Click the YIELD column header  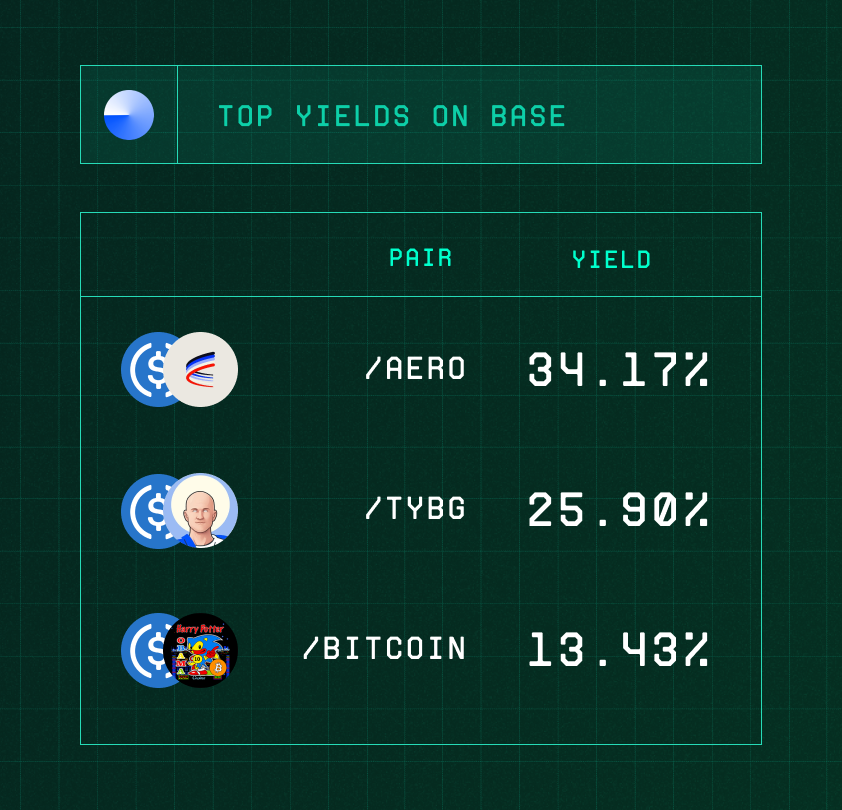click(x=612, y=259)
